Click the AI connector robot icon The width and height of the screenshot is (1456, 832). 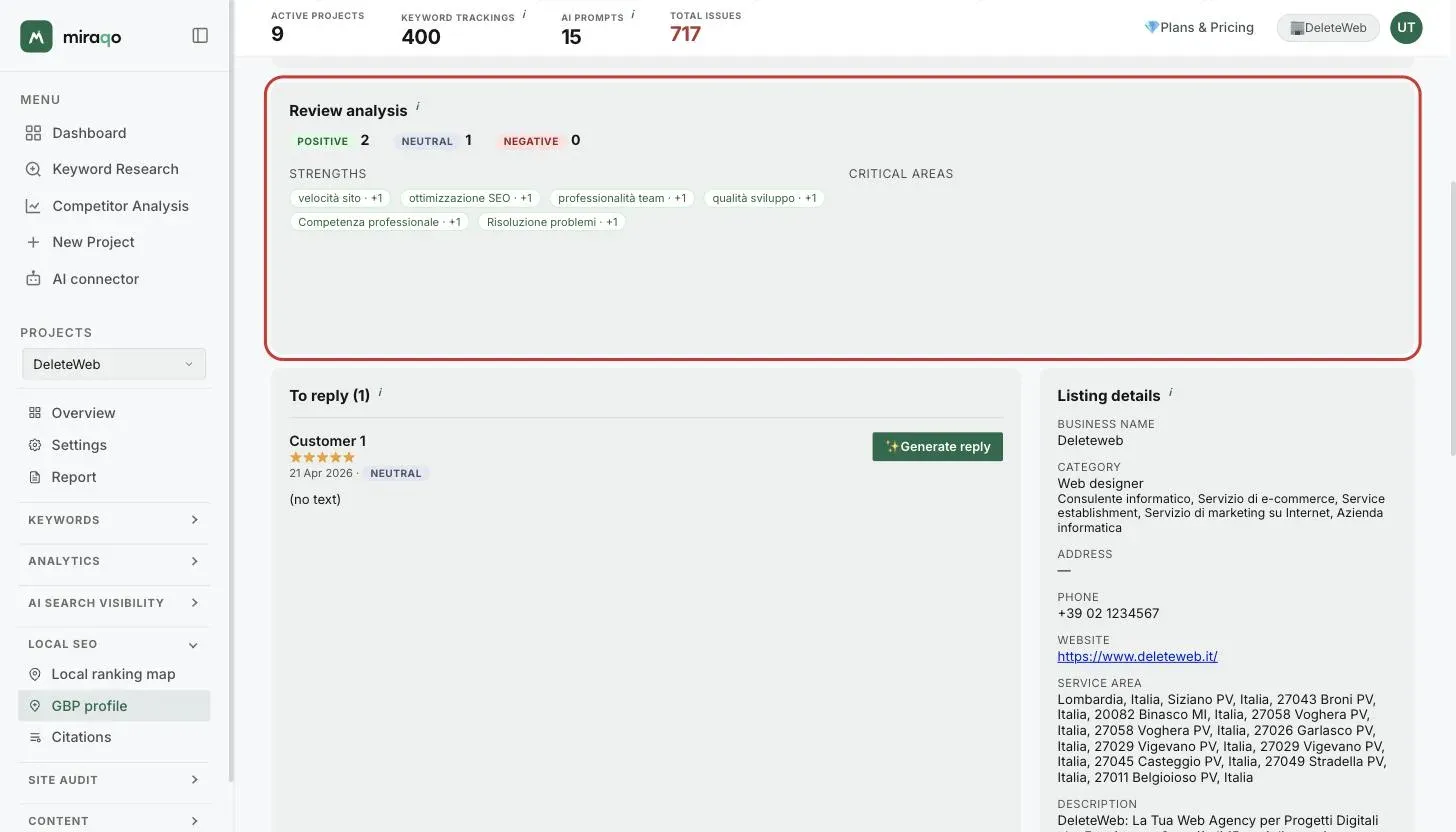(33, 279)
